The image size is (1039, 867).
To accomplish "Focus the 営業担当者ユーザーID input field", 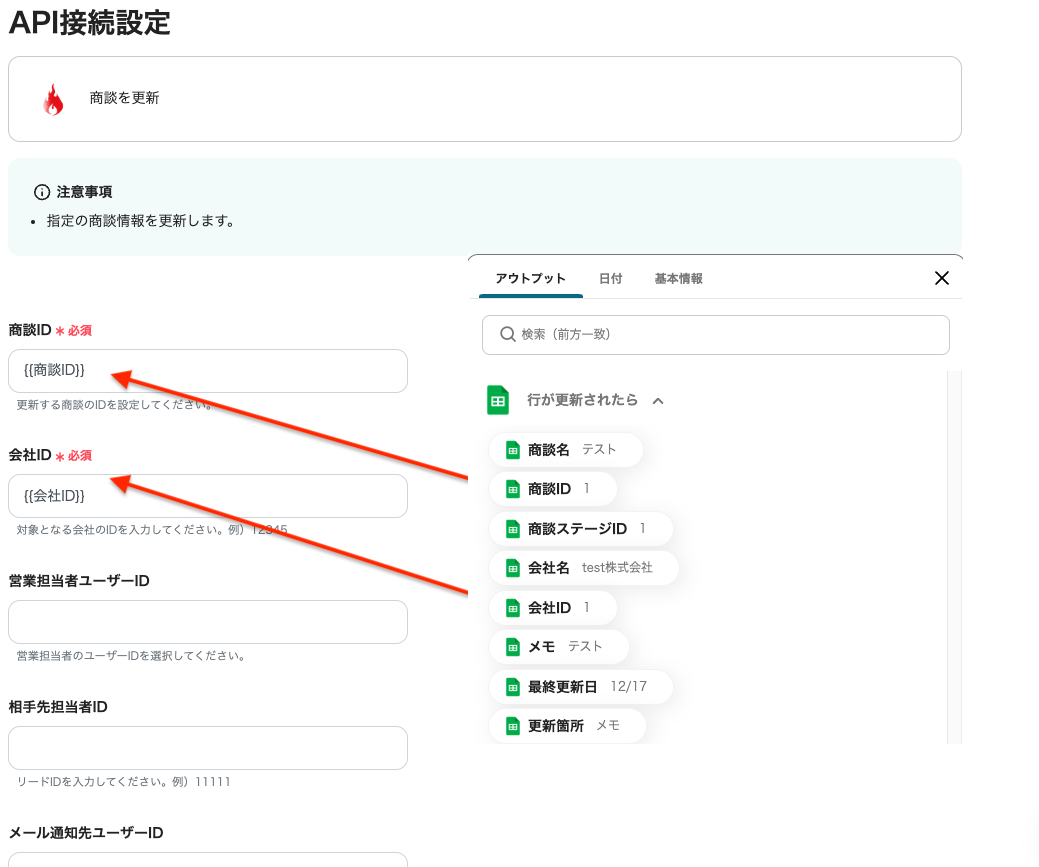I will pyautogui.click(x=207, y=622).
